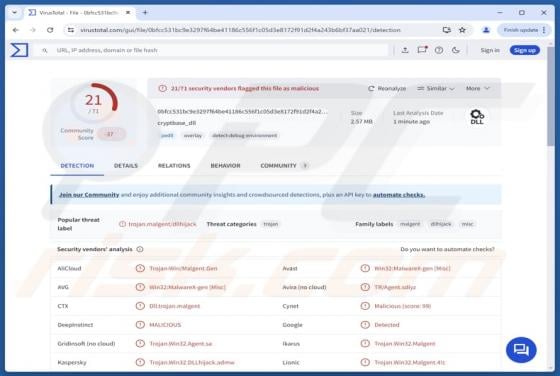This screenshot has width=560, height=376.
Task: Click the browser address bar URL
Action: click(240, 30)
